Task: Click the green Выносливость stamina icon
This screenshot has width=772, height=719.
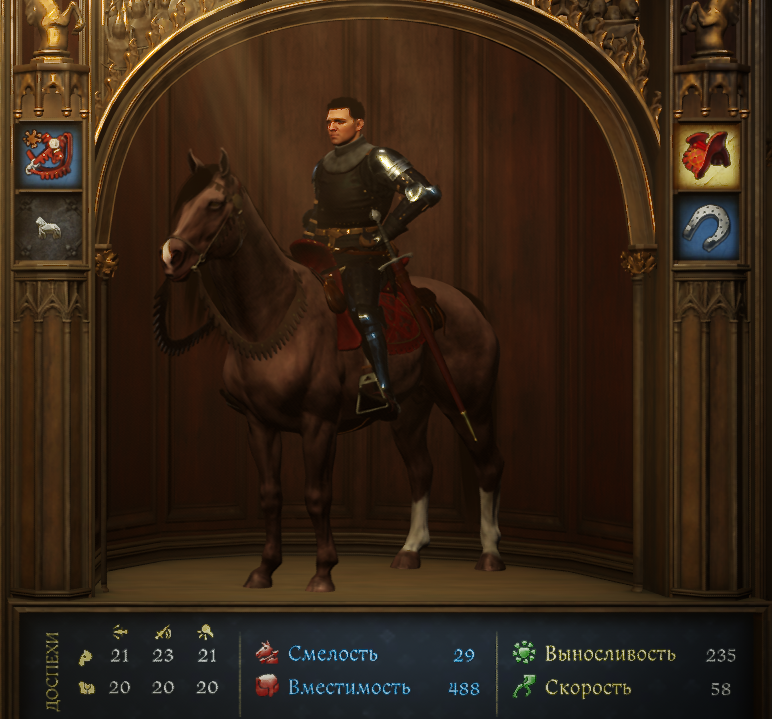Action: [524, 653]
